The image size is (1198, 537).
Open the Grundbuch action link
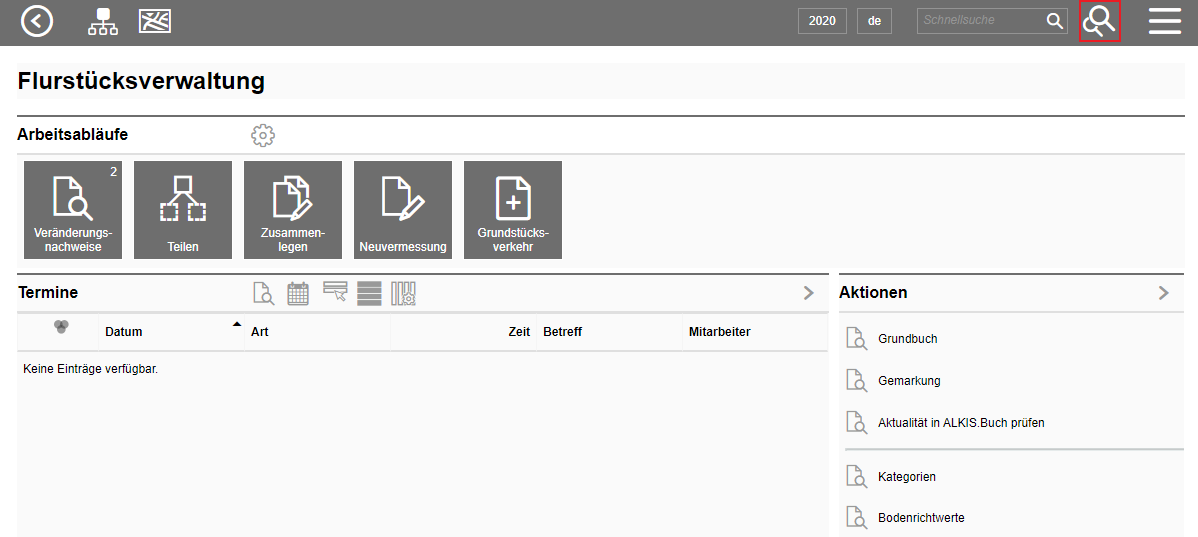pyautogui.click(x=907, y=339)
